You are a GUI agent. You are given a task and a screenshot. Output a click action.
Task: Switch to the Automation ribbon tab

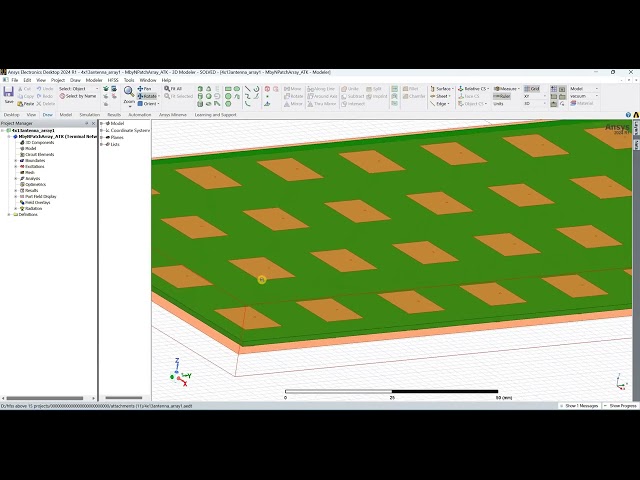[140, 115]
